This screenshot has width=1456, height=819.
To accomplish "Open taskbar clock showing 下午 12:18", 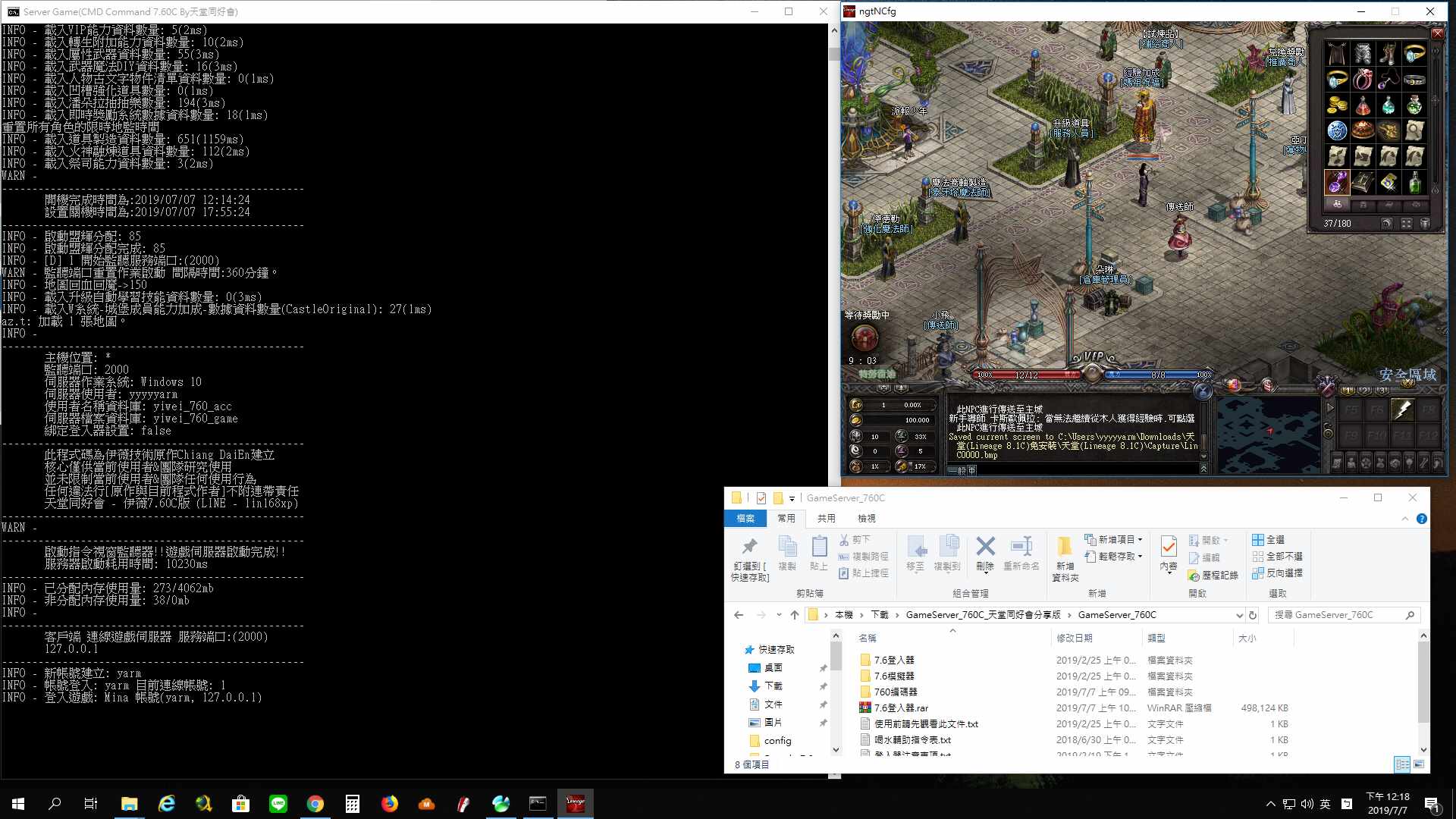I will click(1388, 804).
